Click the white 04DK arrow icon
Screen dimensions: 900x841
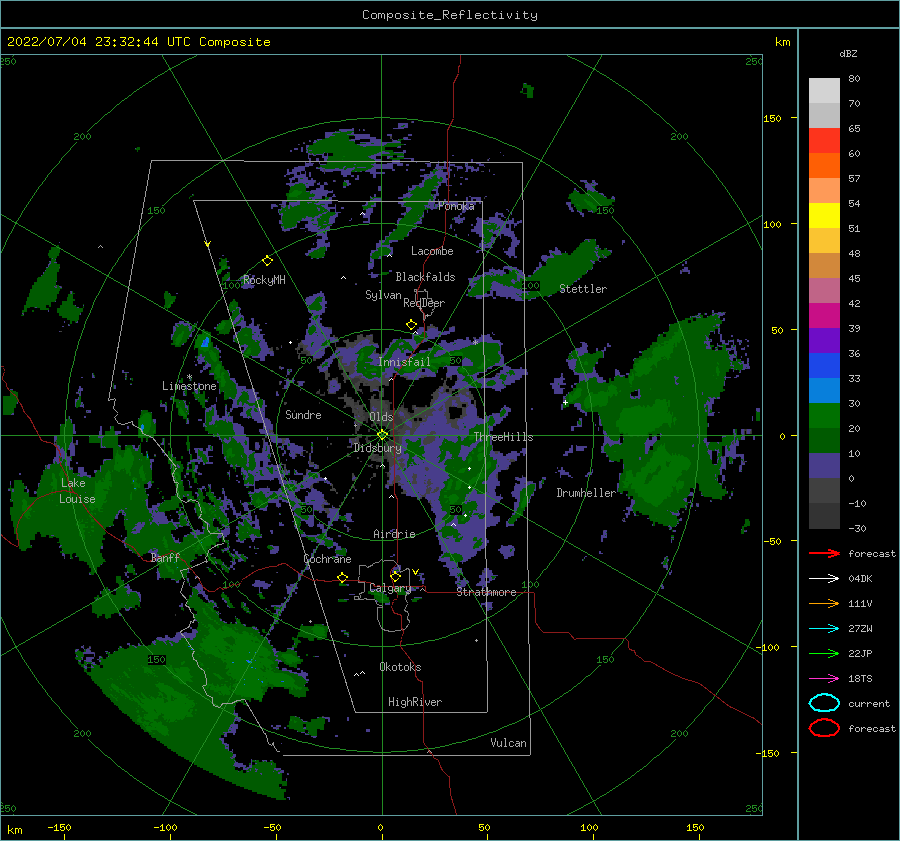point(824,578)
